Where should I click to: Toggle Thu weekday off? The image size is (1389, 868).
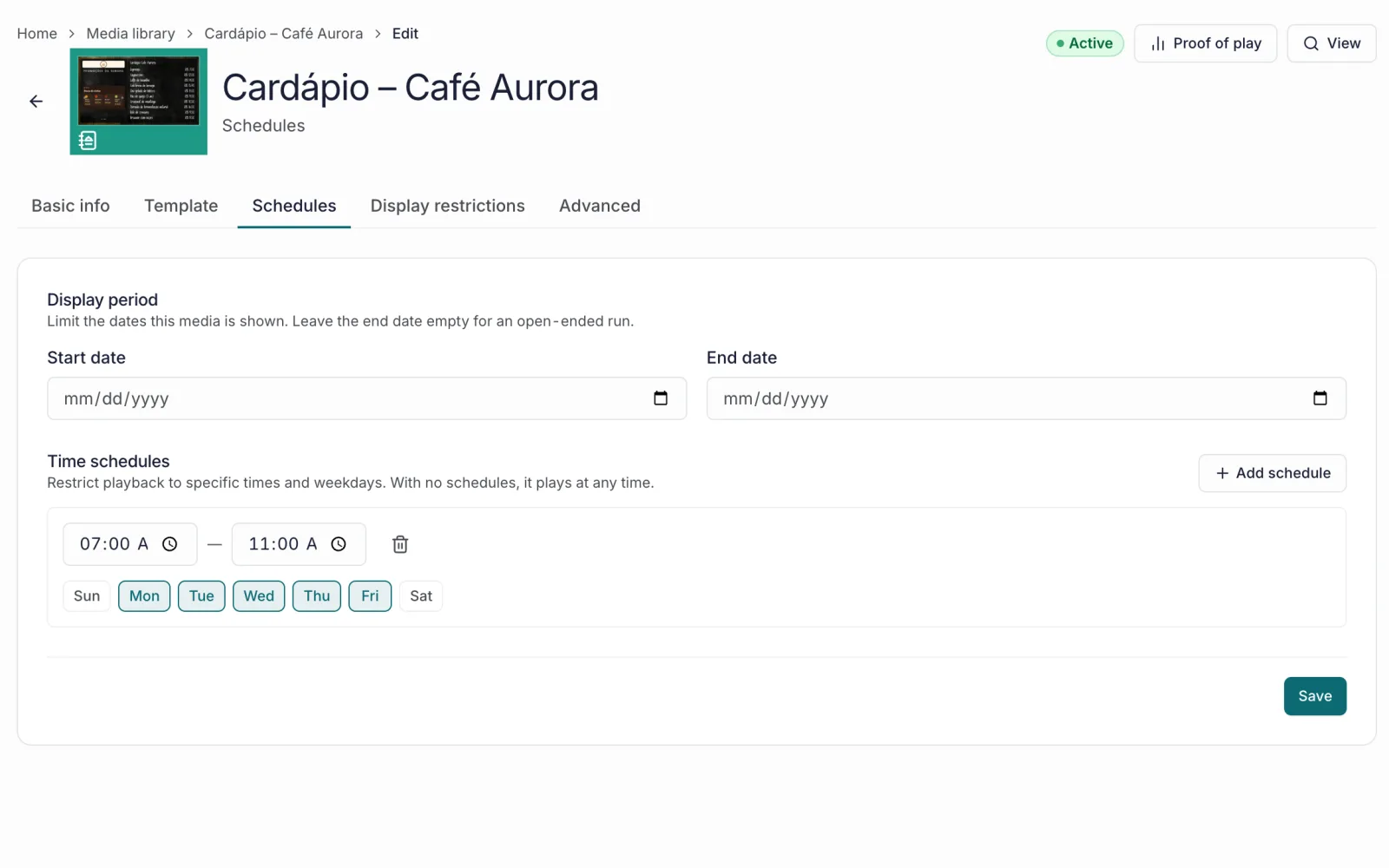click(x=317, y=596)
